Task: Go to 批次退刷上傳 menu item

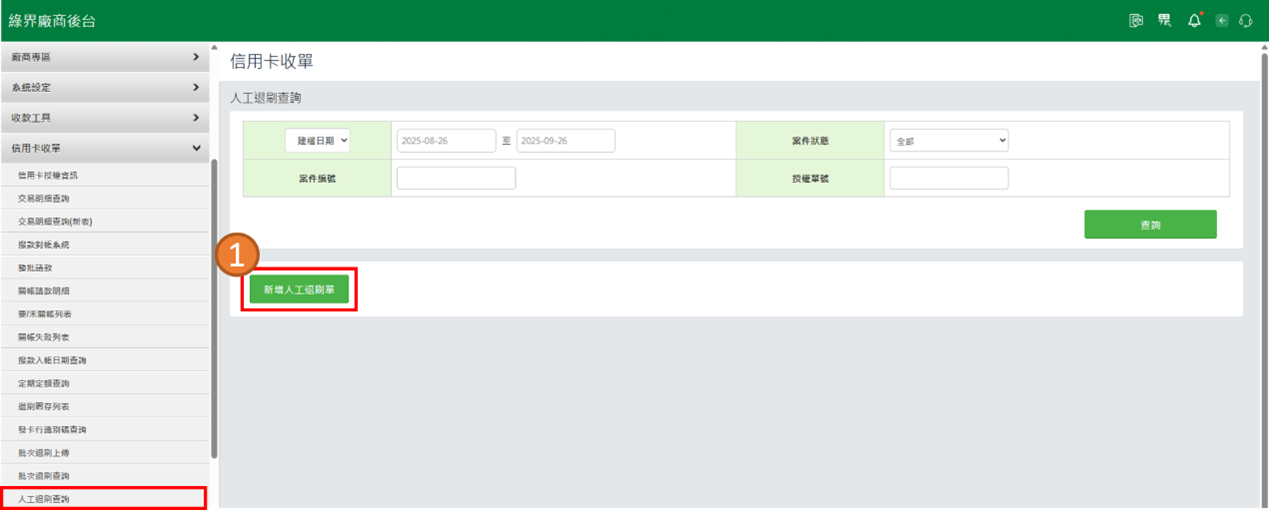Action: (x=44, y=452)
